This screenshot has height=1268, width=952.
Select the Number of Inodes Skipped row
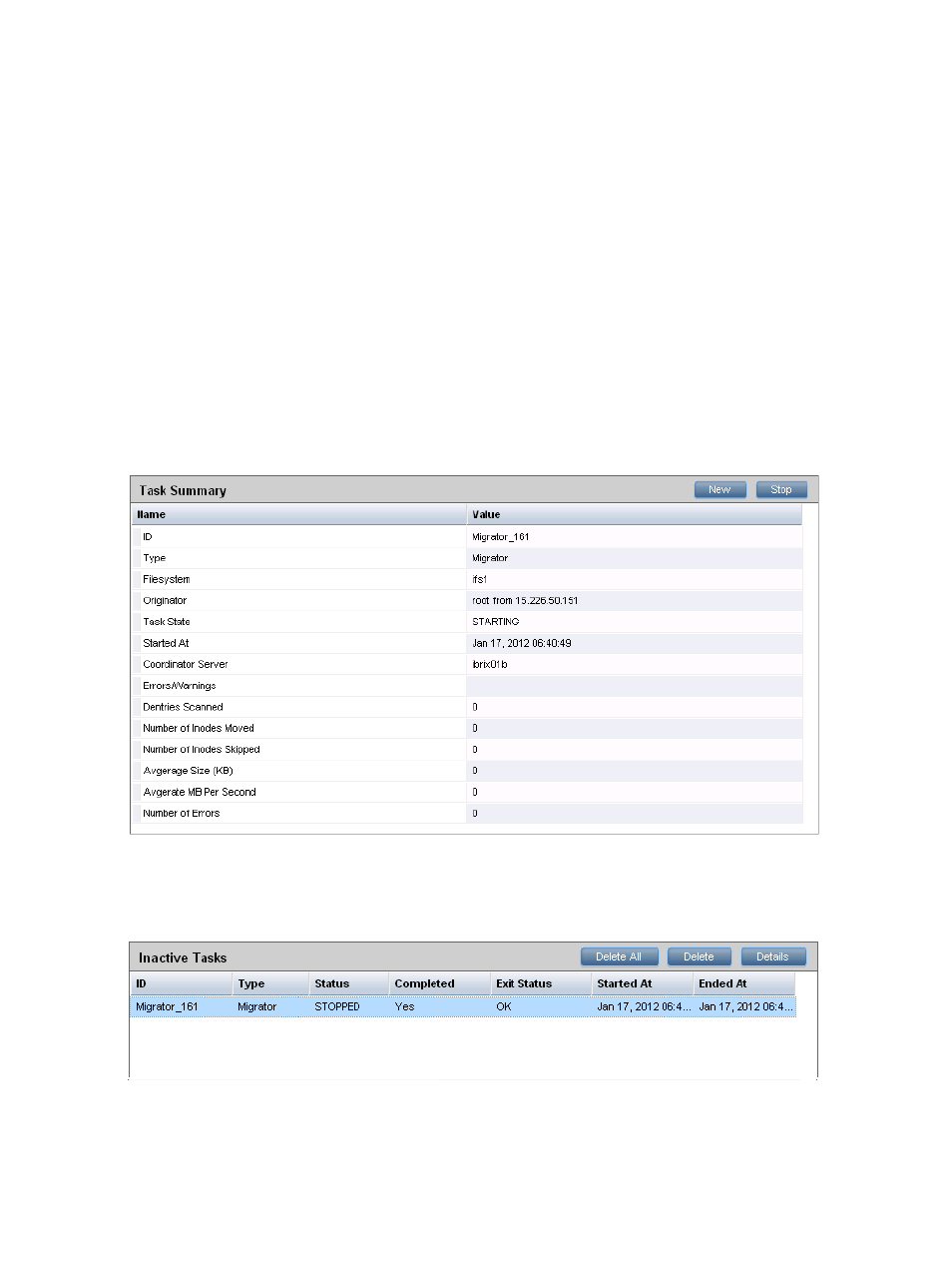tap(467, 749)
